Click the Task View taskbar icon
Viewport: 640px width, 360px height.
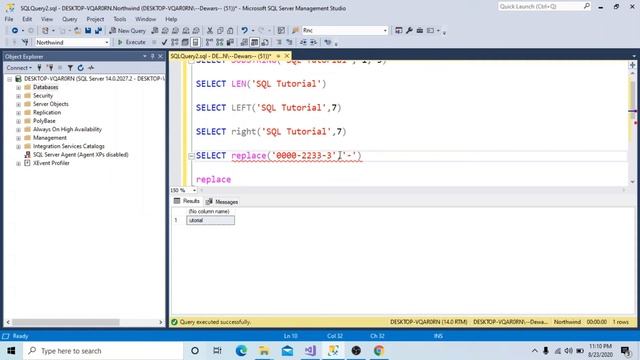tap(217, 351)
